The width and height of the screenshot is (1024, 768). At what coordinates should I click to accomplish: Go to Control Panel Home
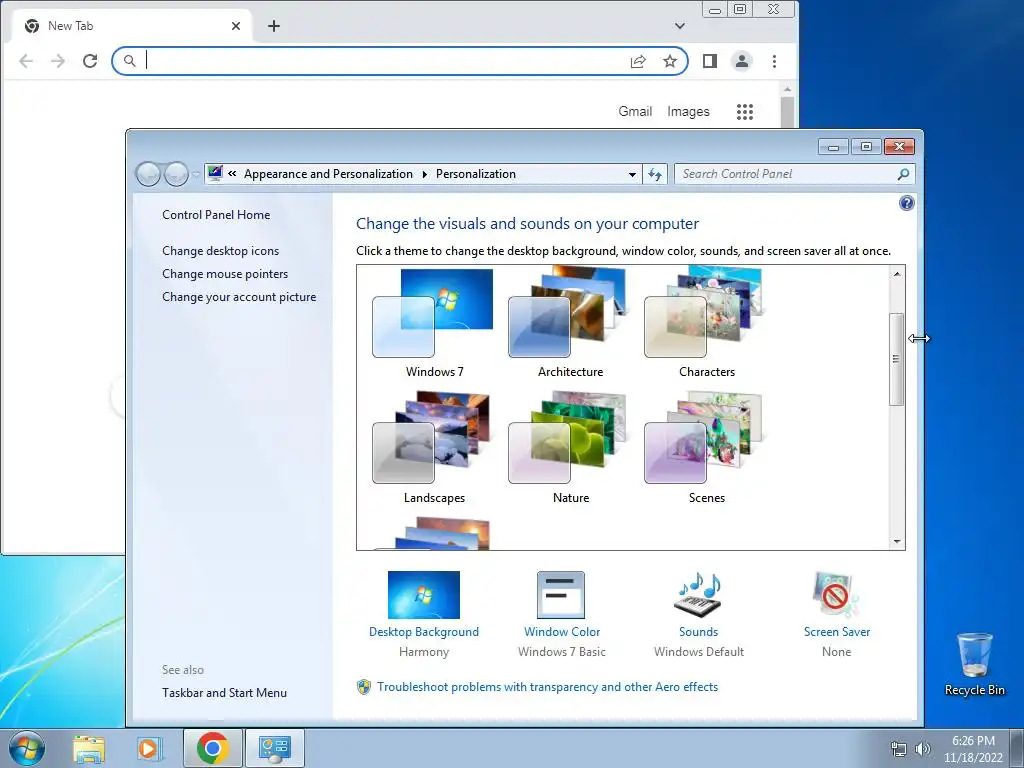pos(216,215)
